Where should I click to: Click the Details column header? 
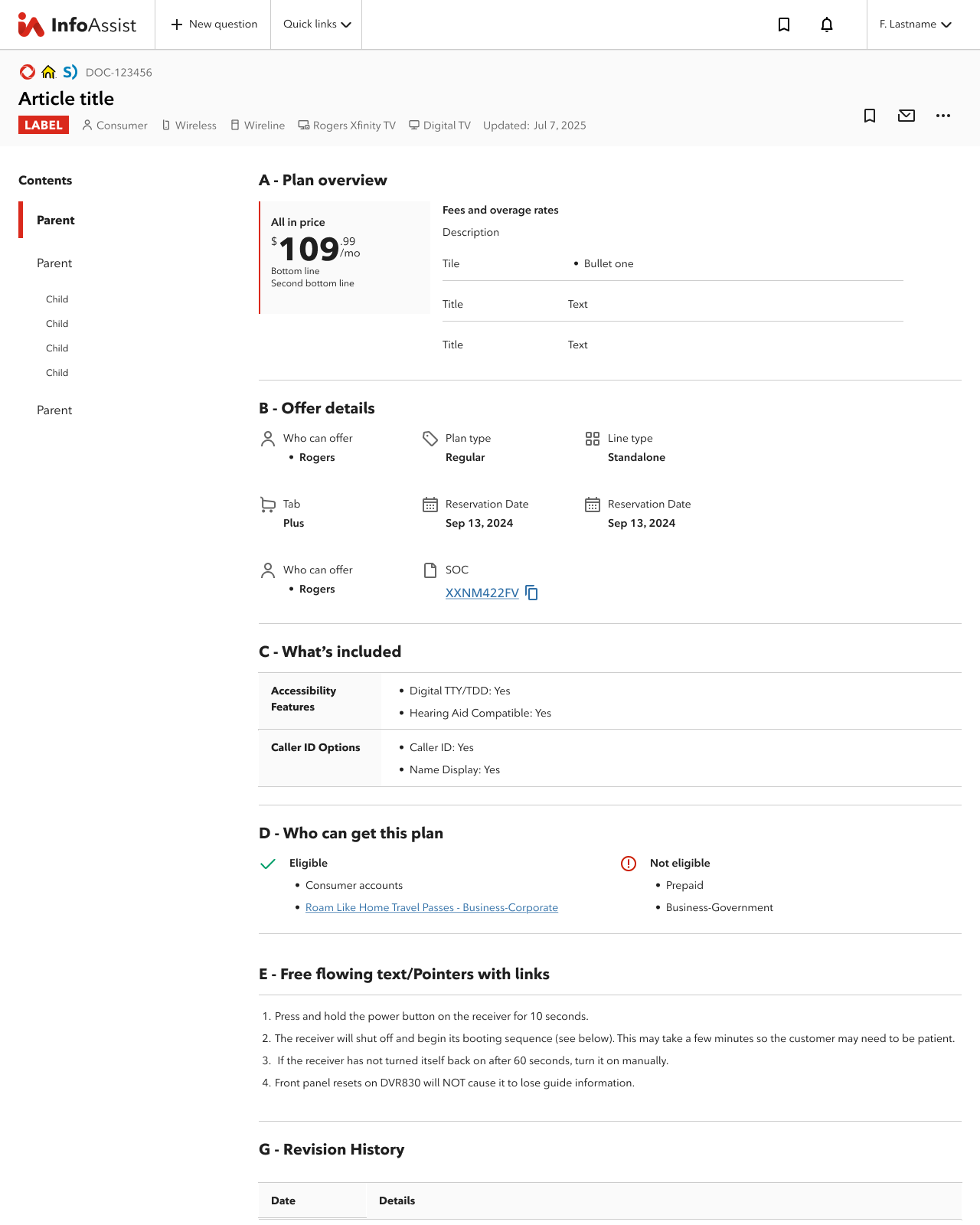coord(397,1200)
